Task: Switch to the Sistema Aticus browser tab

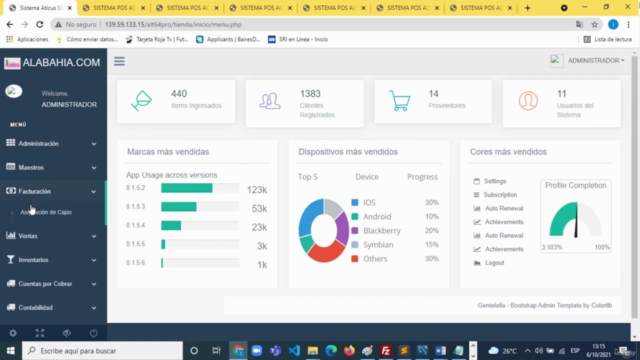Action: (41, 8)
